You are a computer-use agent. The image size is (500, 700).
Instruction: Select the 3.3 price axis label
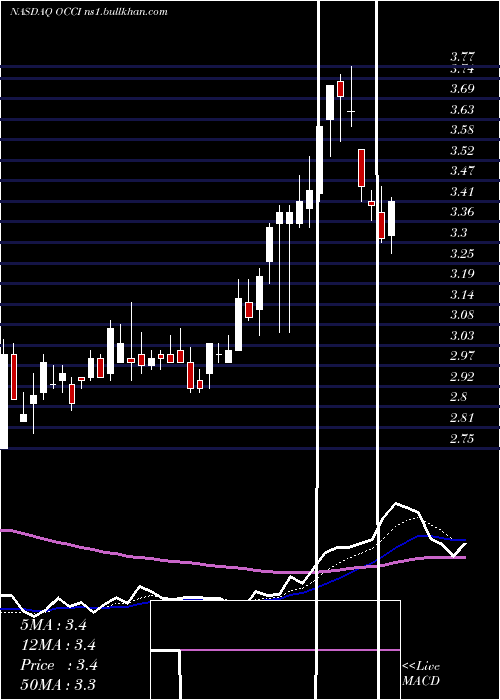coord(459,233)
